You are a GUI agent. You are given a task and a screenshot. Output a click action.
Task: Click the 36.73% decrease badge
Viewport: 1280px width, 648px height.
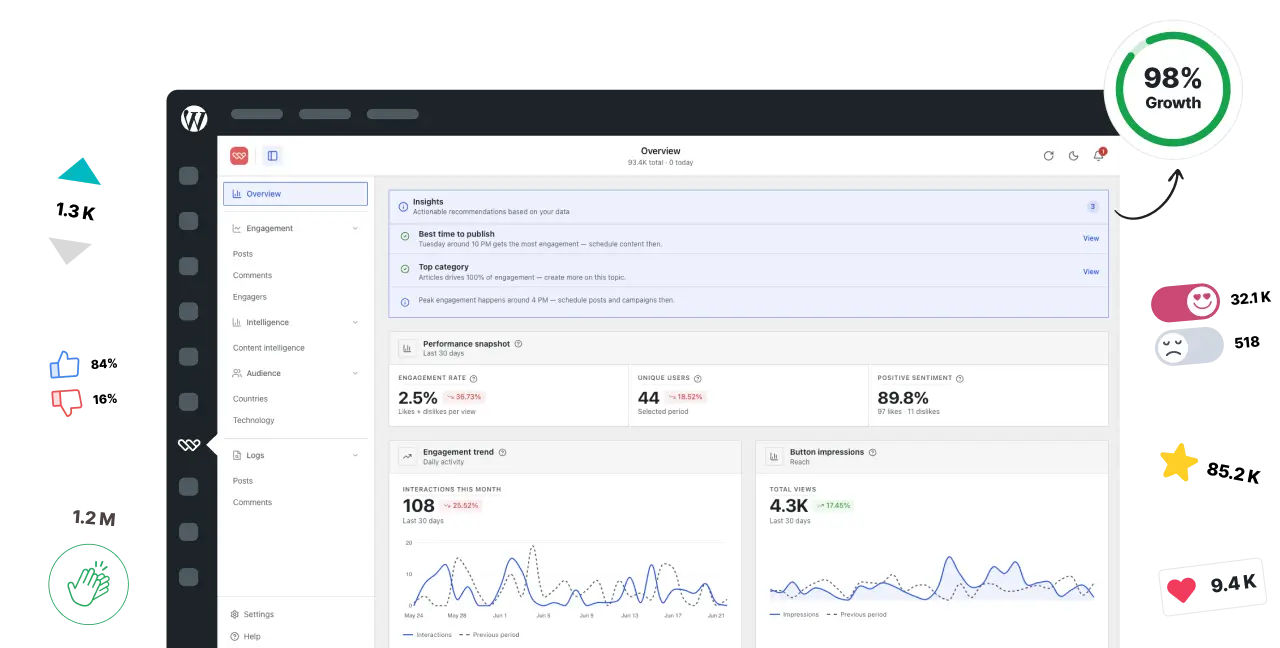pos(464,397)
